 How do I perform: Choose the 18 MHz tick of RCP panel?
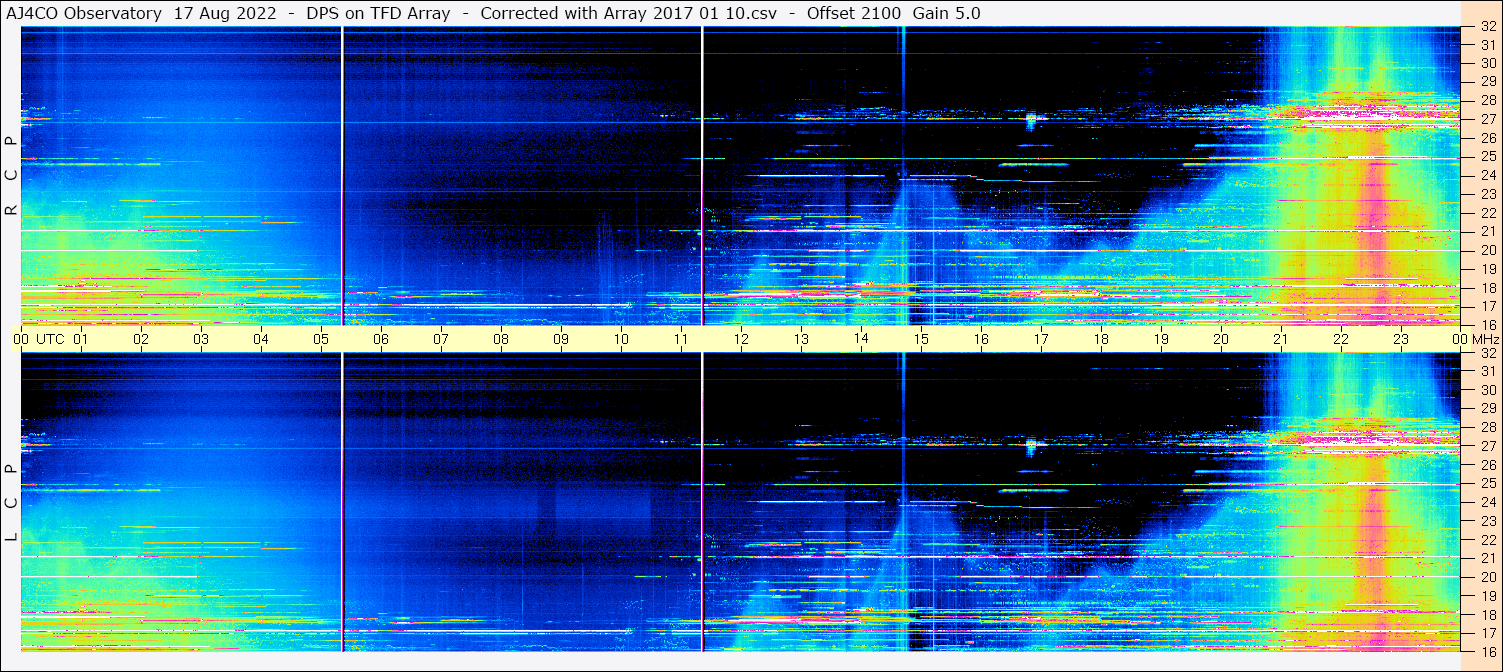pos(1488,287)
